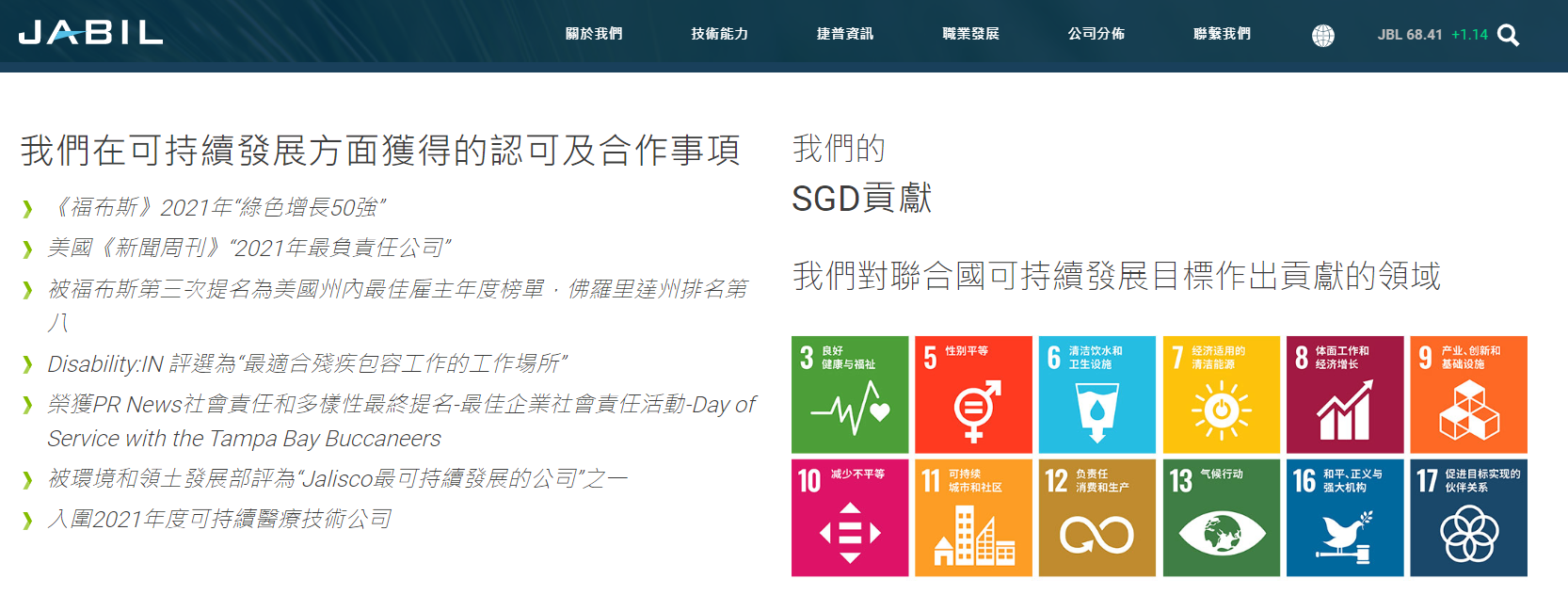
Task: Select SDG 9 产业、创新和基础设施 tile
Action: coord(1468,394)
